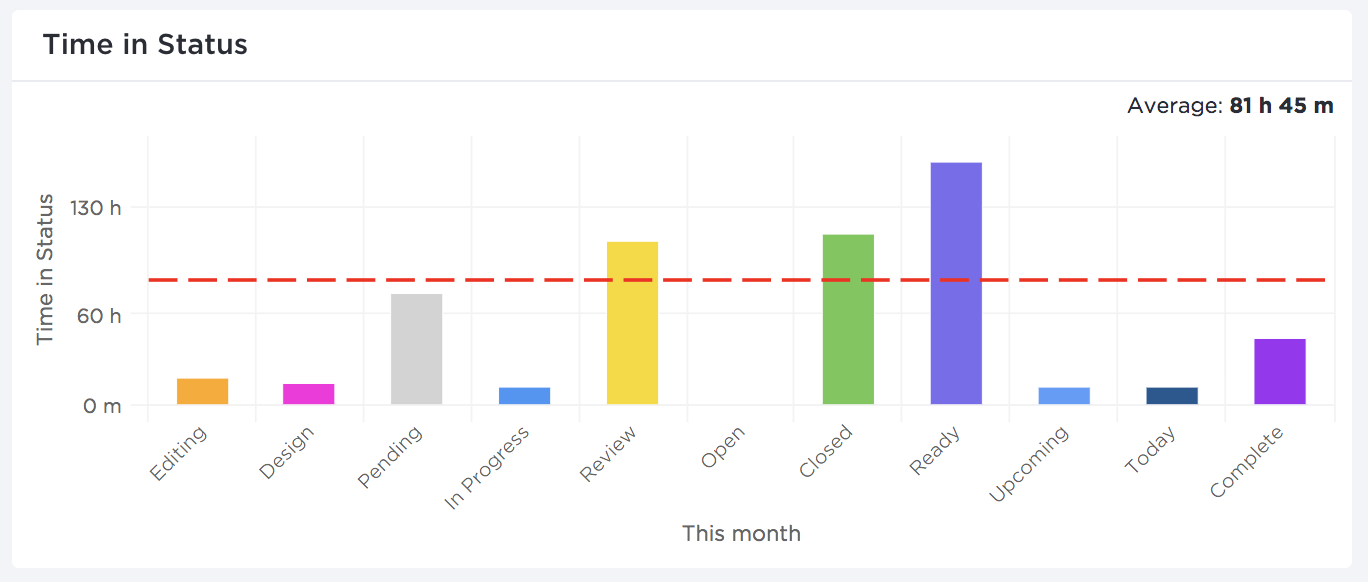Click the Average 81 h 45 m label

1230,106
